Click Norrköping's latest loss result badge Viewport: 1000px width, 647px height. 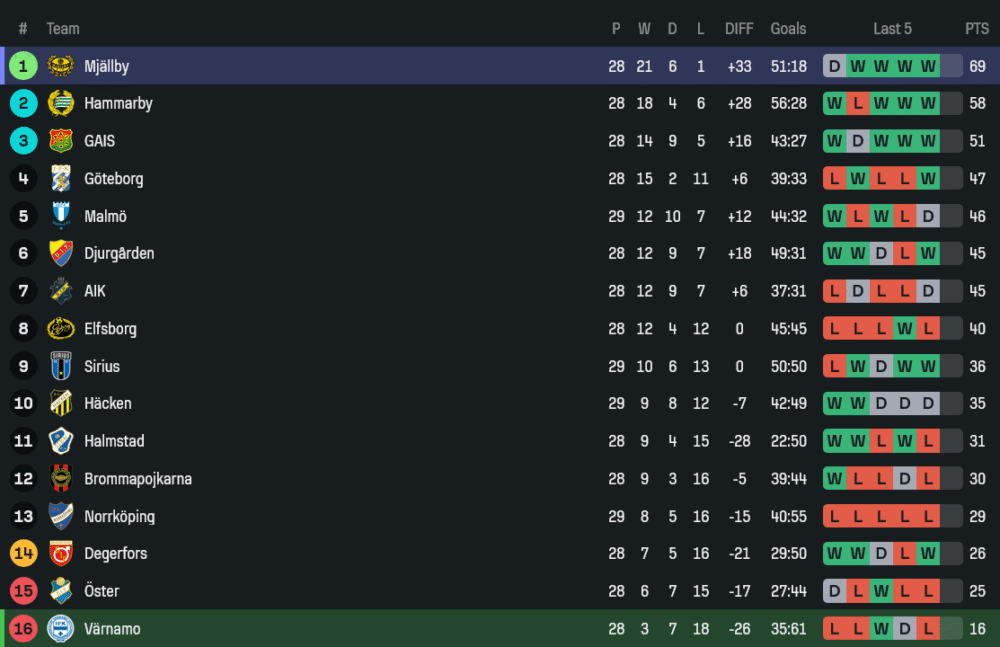pyautogui.click(x=928, y=516)
